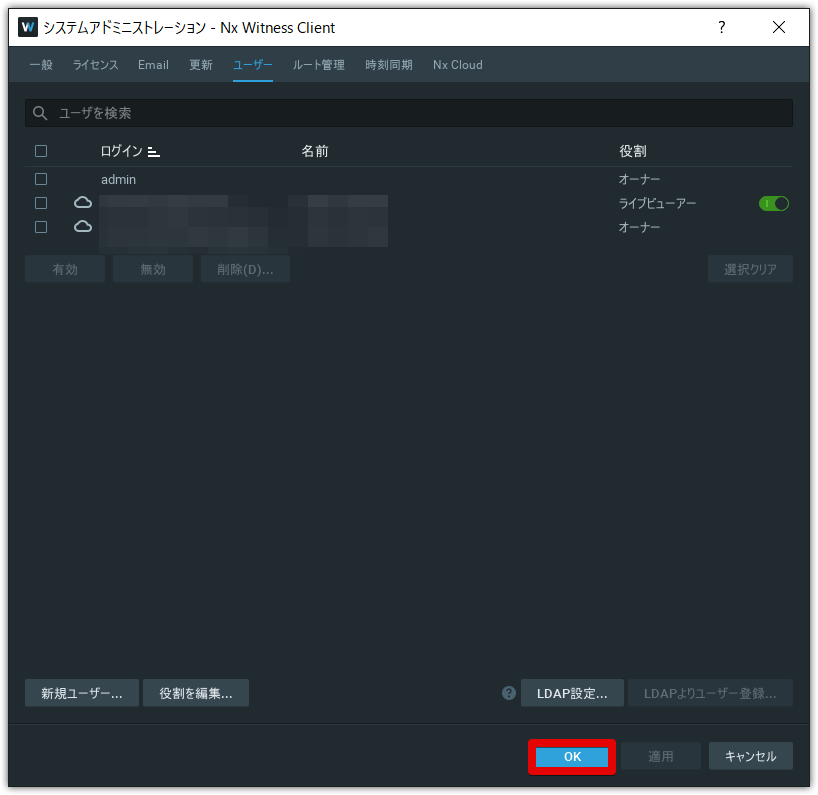This screenshot has width=818, height=795.
Task: Click オーナー role in the last row
Action: click(x=639, y=227)
